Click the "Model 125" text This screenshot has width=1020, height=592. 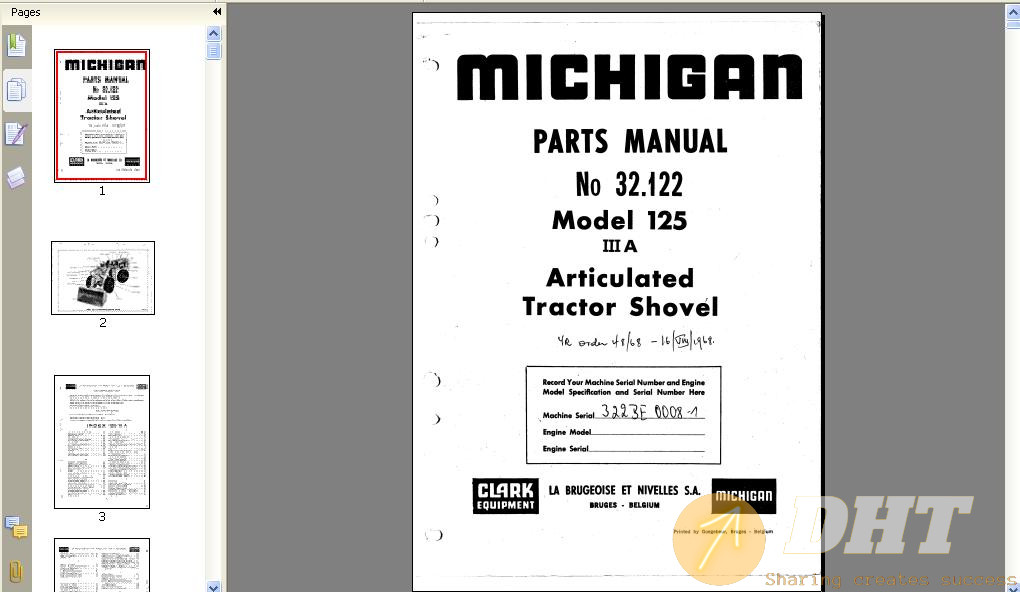coord(619,221)
